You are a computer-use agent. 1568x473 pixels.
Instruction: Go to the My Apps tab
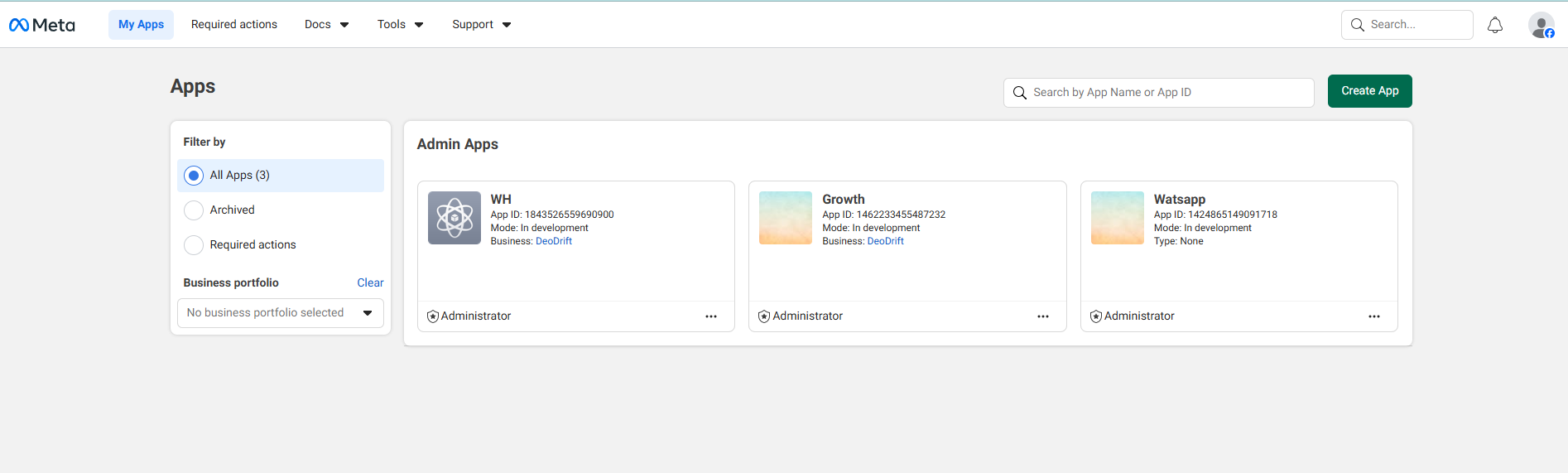click(141, 25)
